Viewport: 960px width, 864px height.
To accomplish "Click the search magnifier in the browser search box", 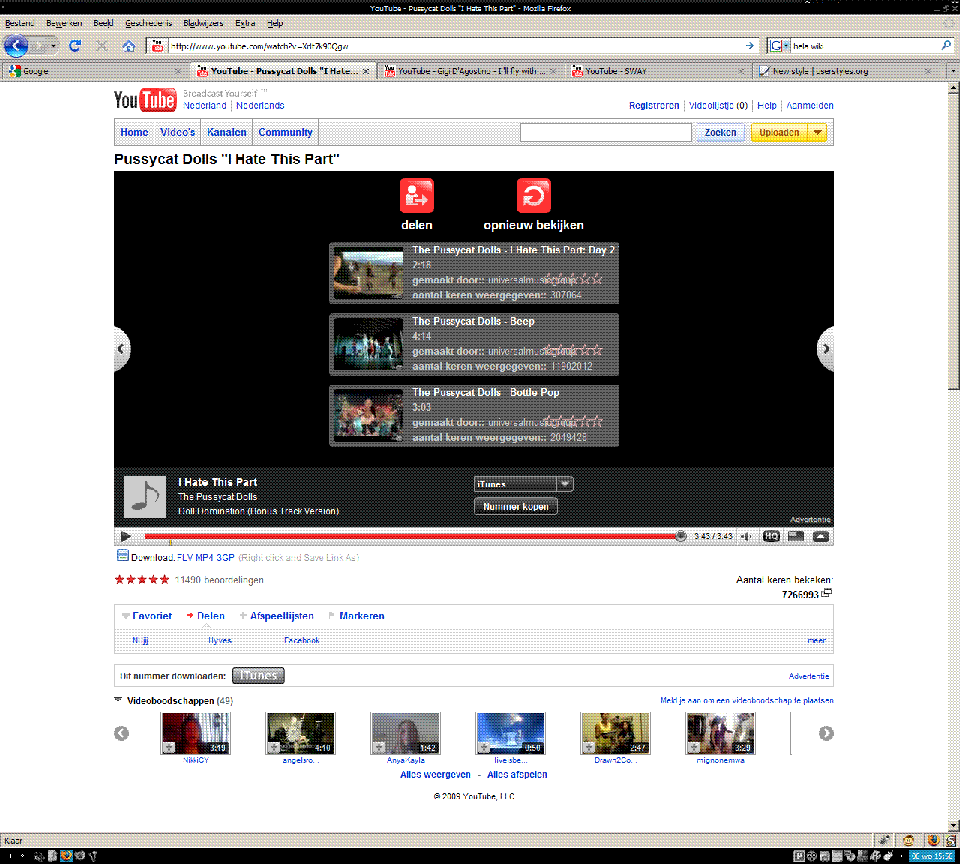I will (x=946, y=45).
